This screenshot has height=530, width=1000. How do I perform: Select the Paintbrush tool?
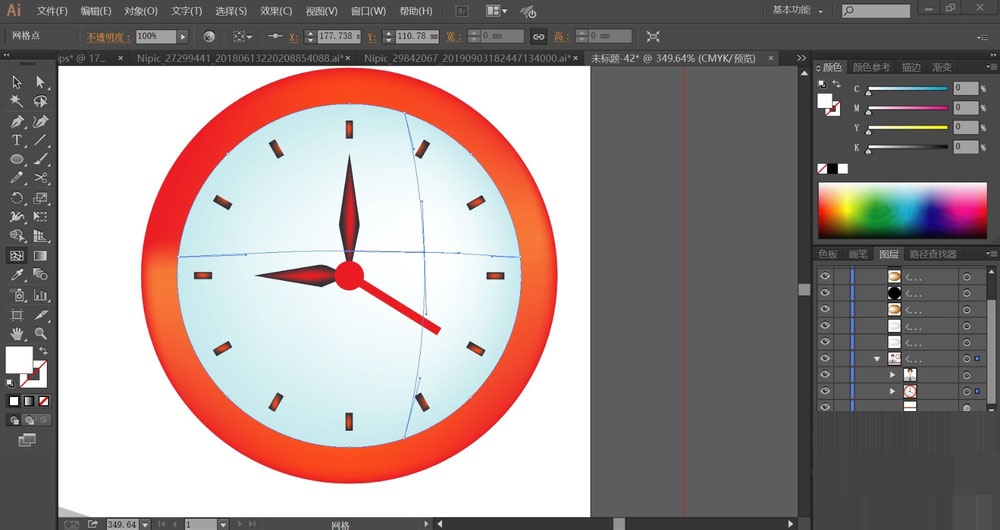click(x=40, y=159)
